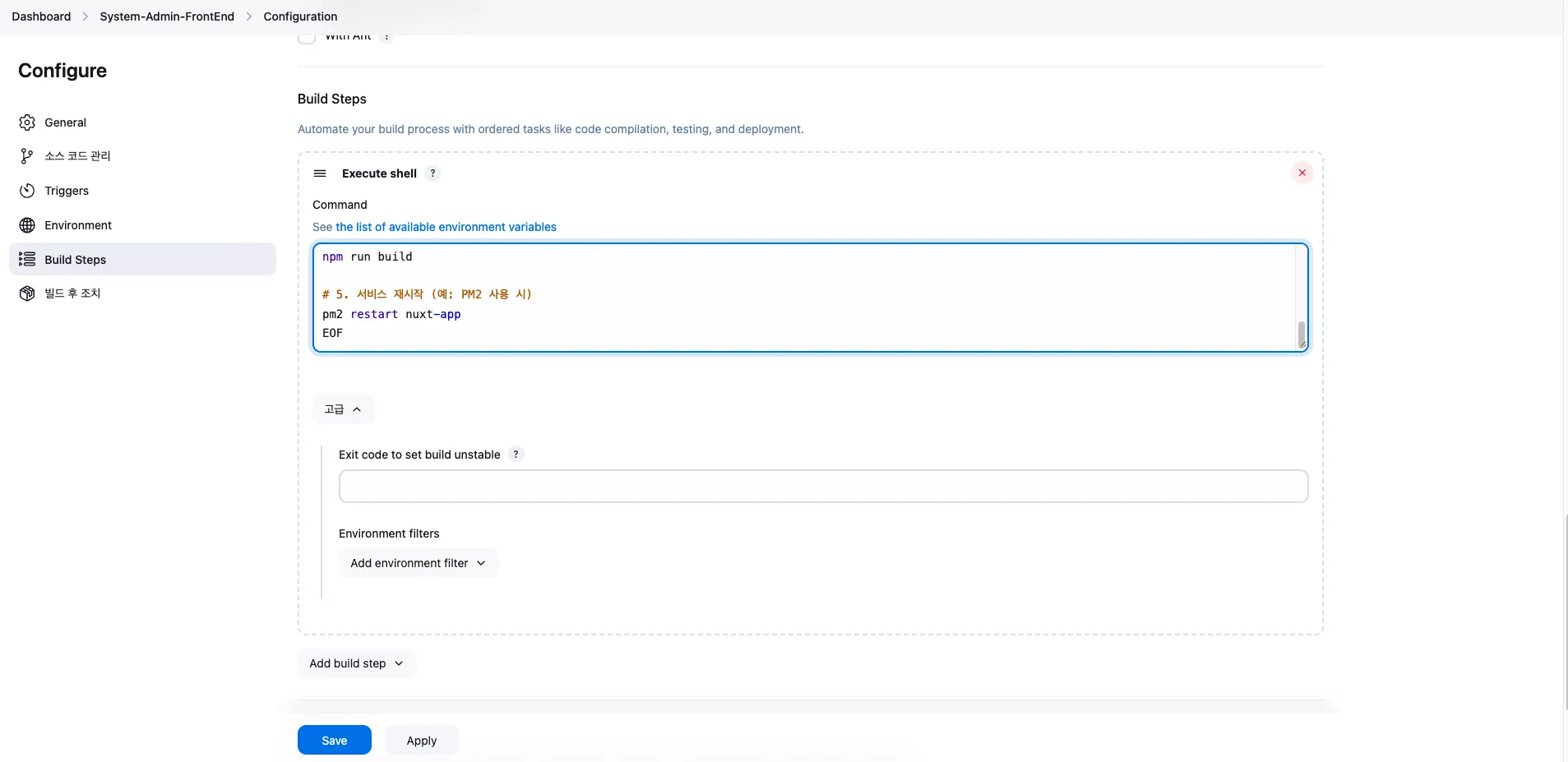This screenshot has width=1568, height=762.
Task: Go to 소스 코드 관리 section
Action: 142,156
